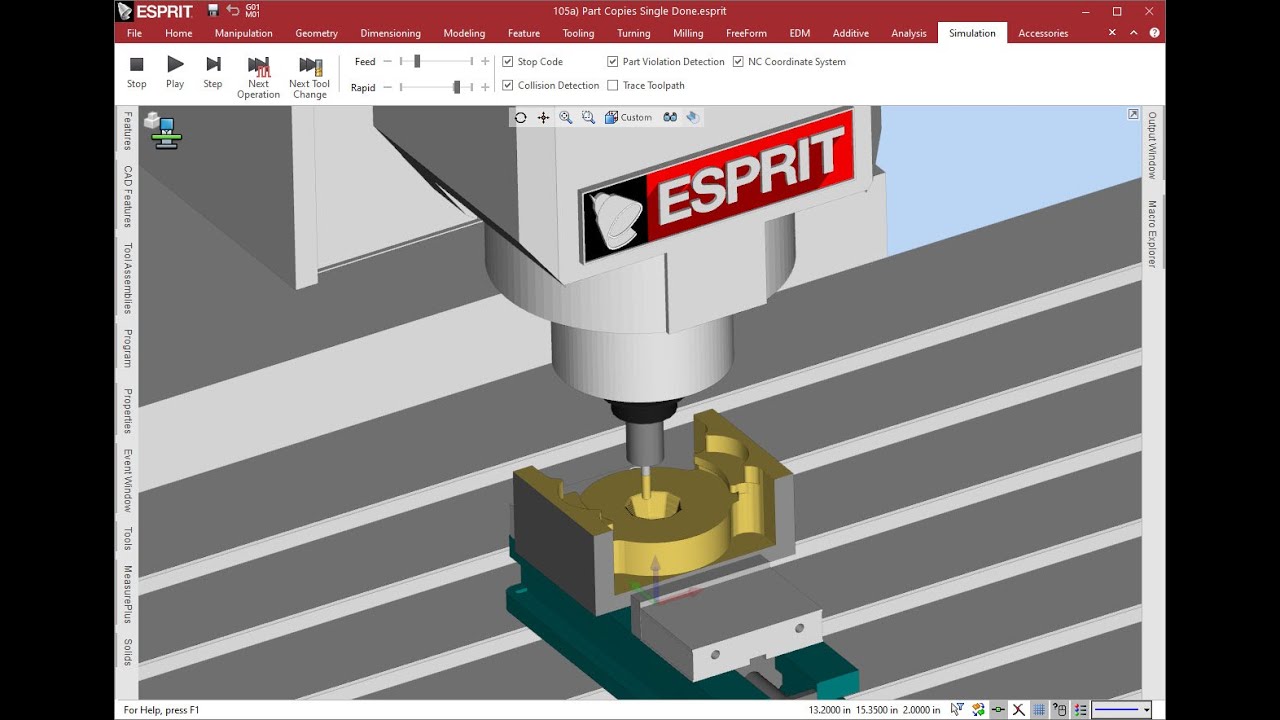This screenshot has height=720, width=1280.
Task: Click the binoculars view icon
Action: (670, 117)
